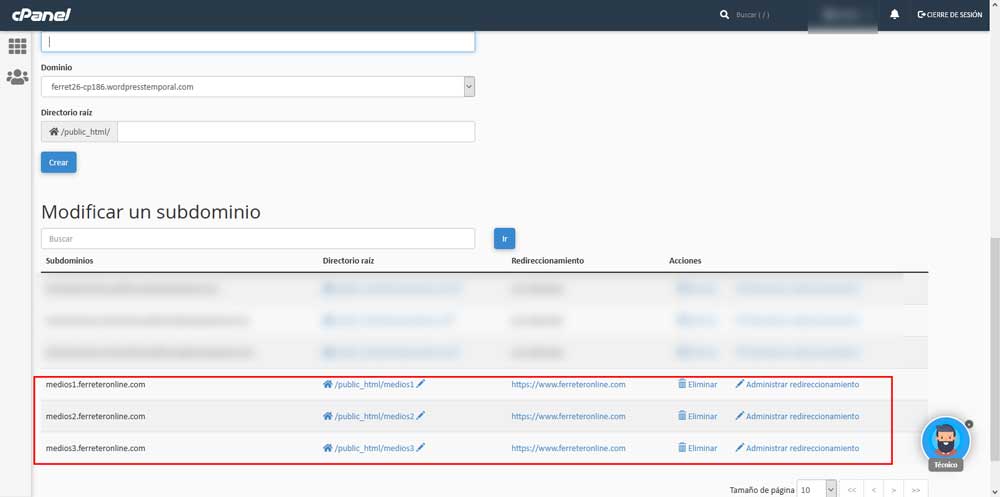The width and height of the screenshot is (1000, 497).
Task: Open redirect URL in medios3 row
Action: pyautogui.click(x=568, y=449)
